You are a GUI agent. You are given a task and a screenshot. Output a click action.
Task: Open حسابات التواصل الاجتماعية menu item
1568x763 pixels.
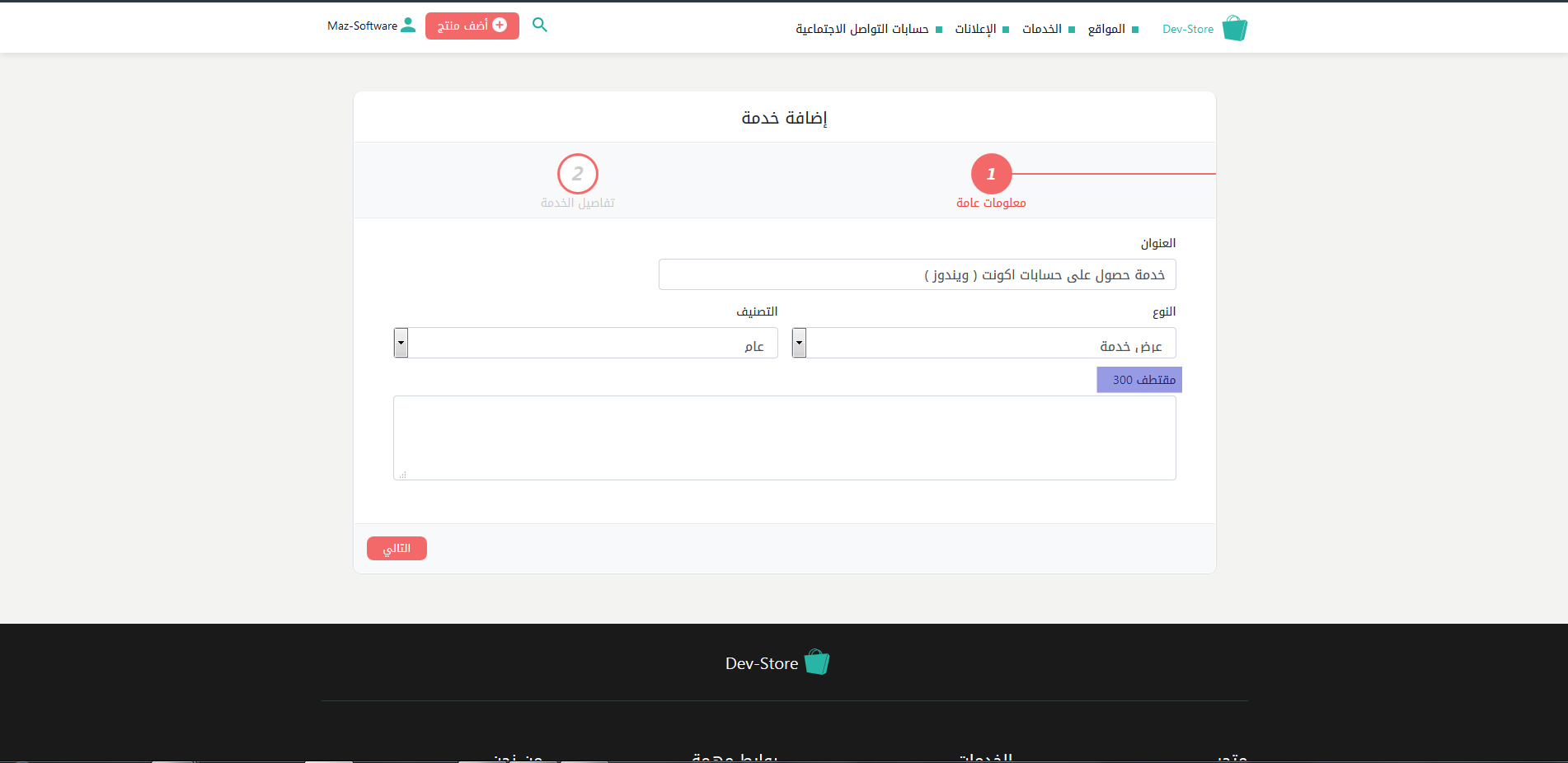click(861, 29)
